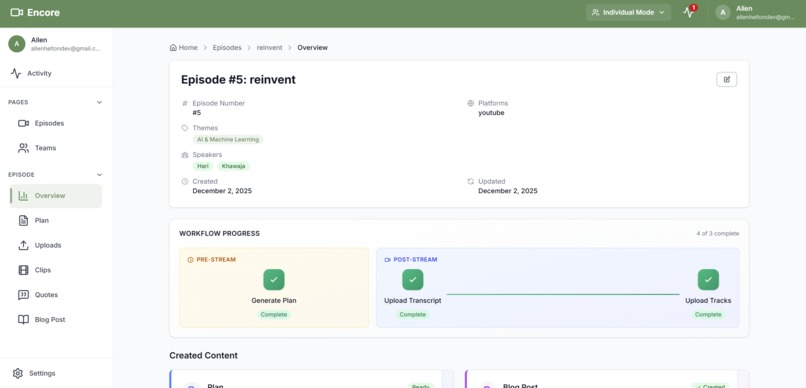The height and width of the screenshot is (388, 806).
Task: Click the Khawaja speaker tag
Action: (x=233, y=166)
